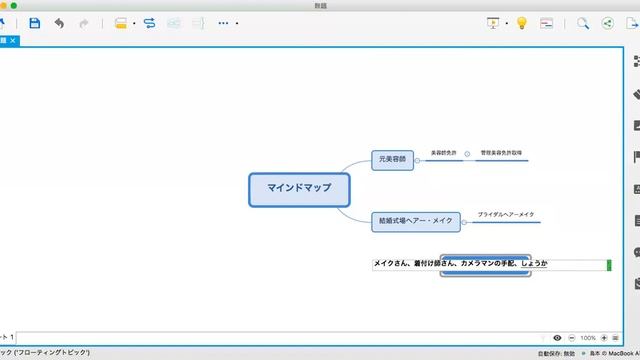Select the 元美容師 topic

coord(392,160)
